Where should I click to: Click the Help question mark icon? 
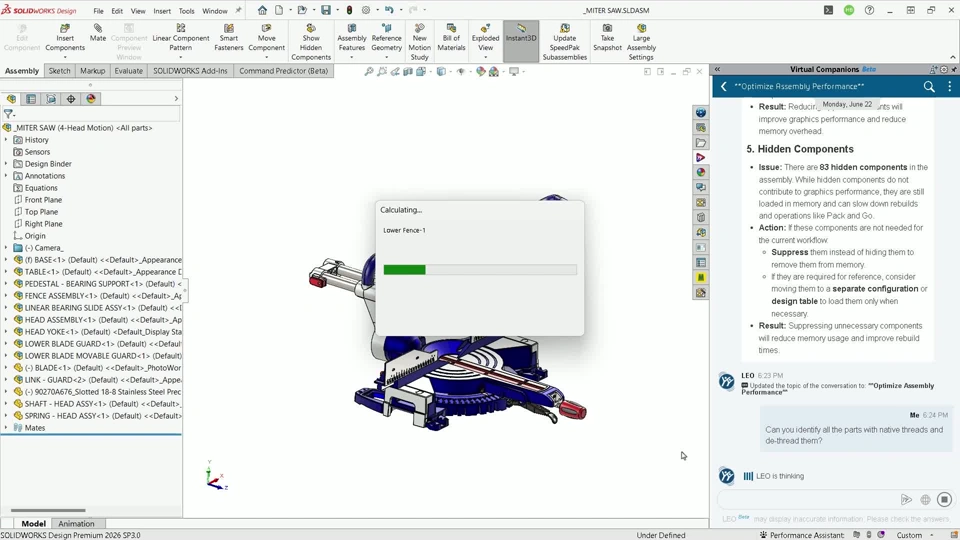(x=869, y=10)
